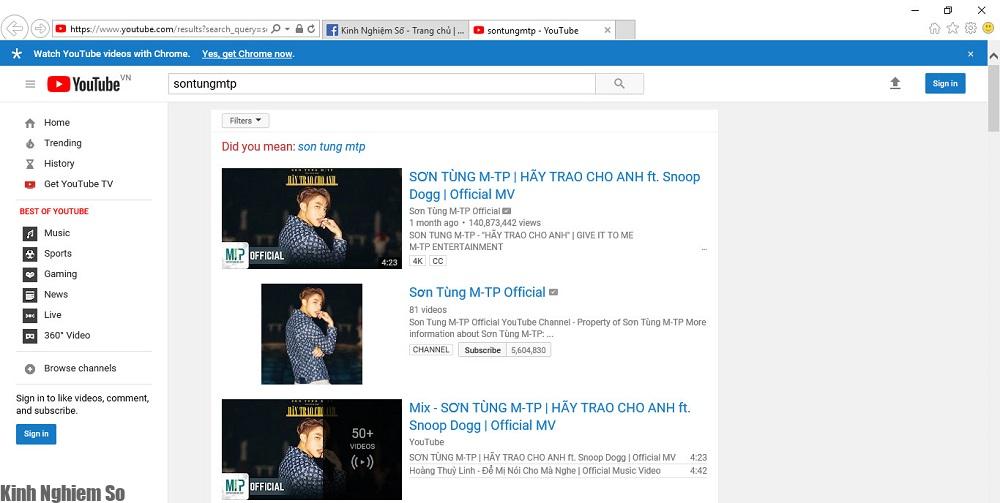This screenshot has height=503, width=1000.
Task: Click the browser forward arrow button
Action: pyautogui.click(x=40, y=28)
